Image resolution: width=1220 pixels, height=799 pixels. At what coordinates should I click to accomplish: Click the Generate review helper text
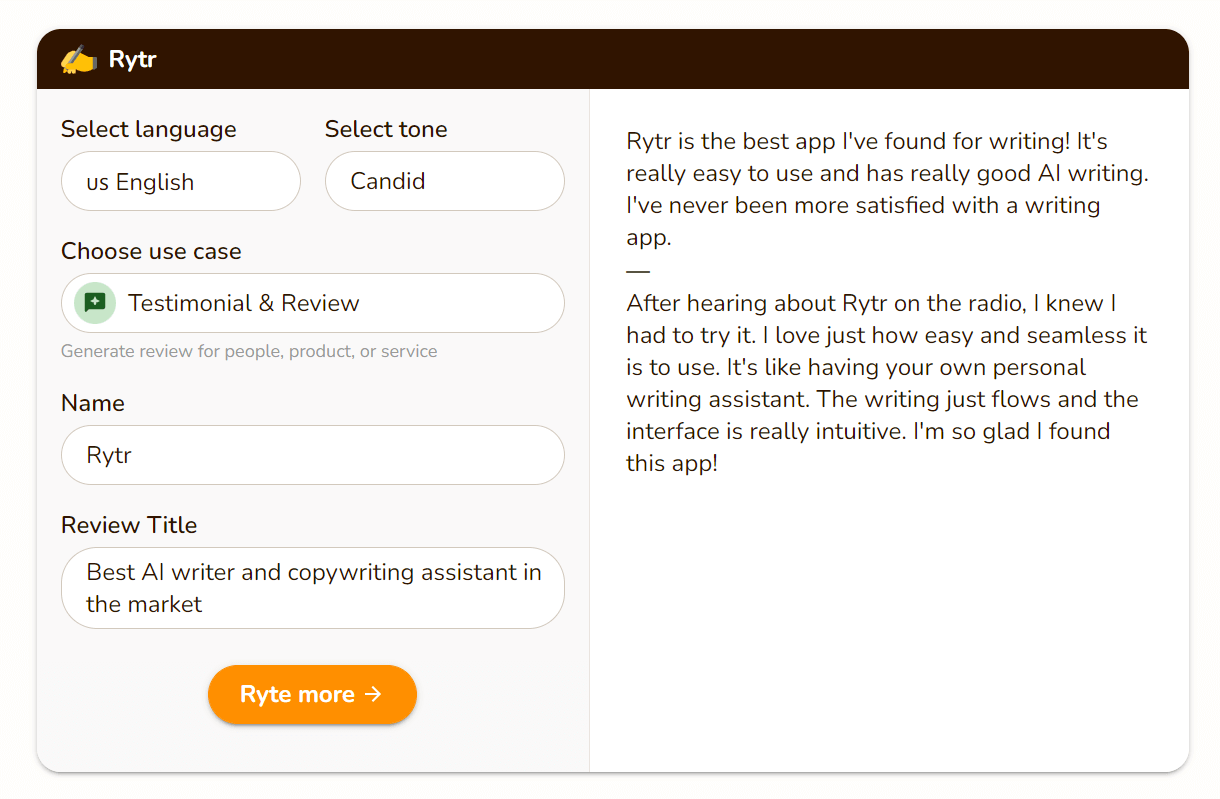tap(248, 351)
